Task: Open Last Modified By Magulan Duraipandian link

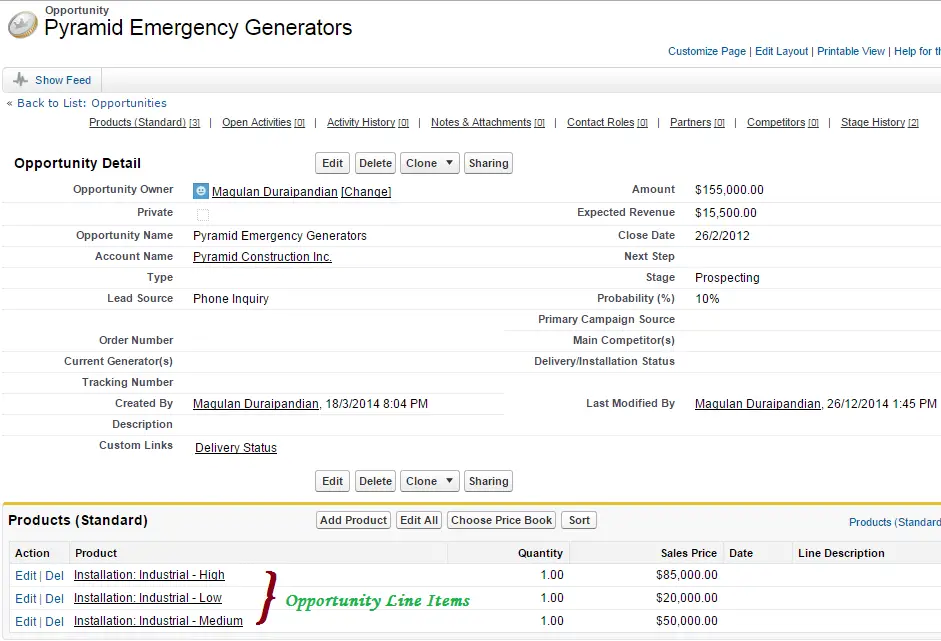Action: tap(758, 404)
